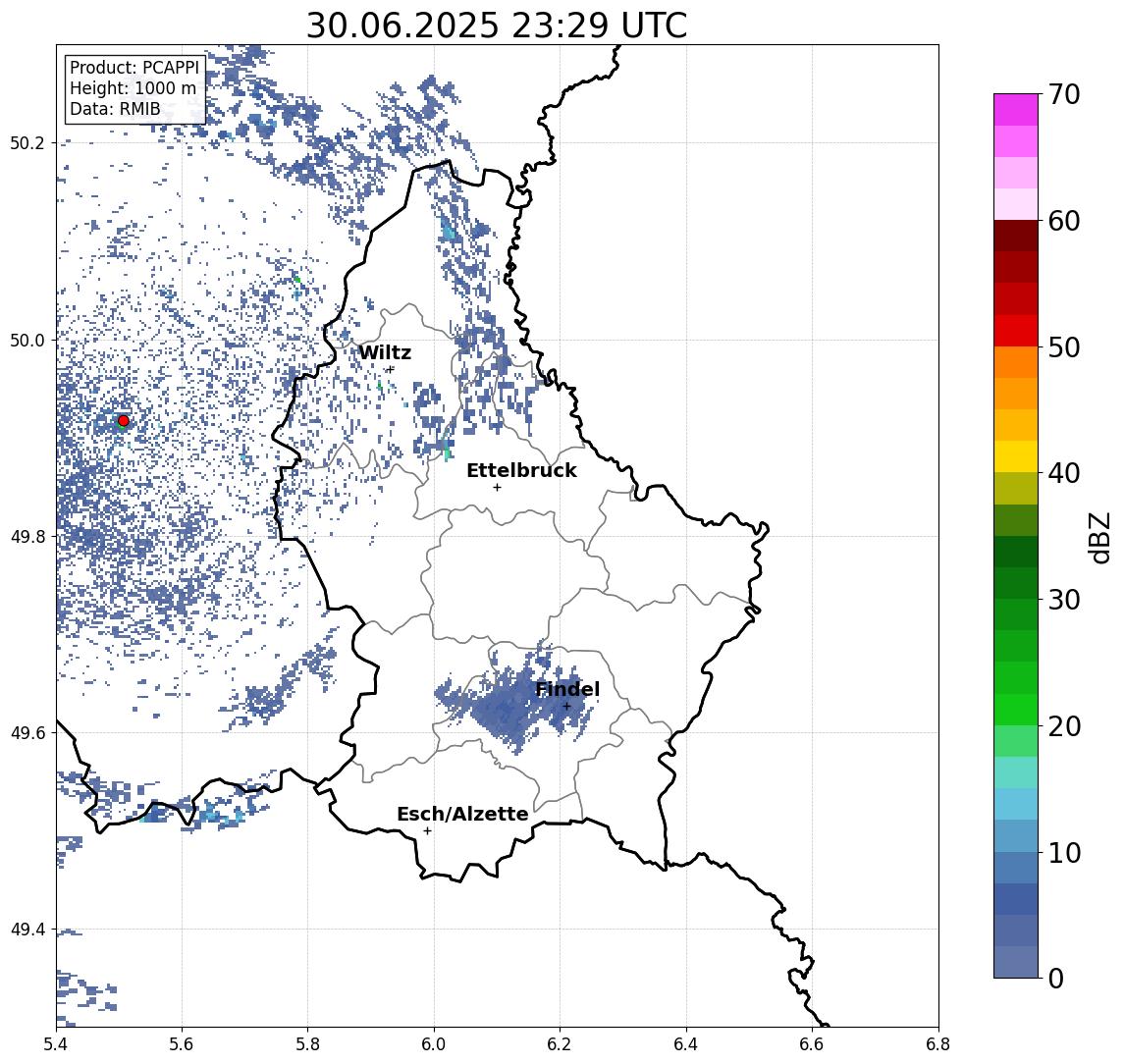Click the colorbar tick label 20

click(x=1064, y=725)
